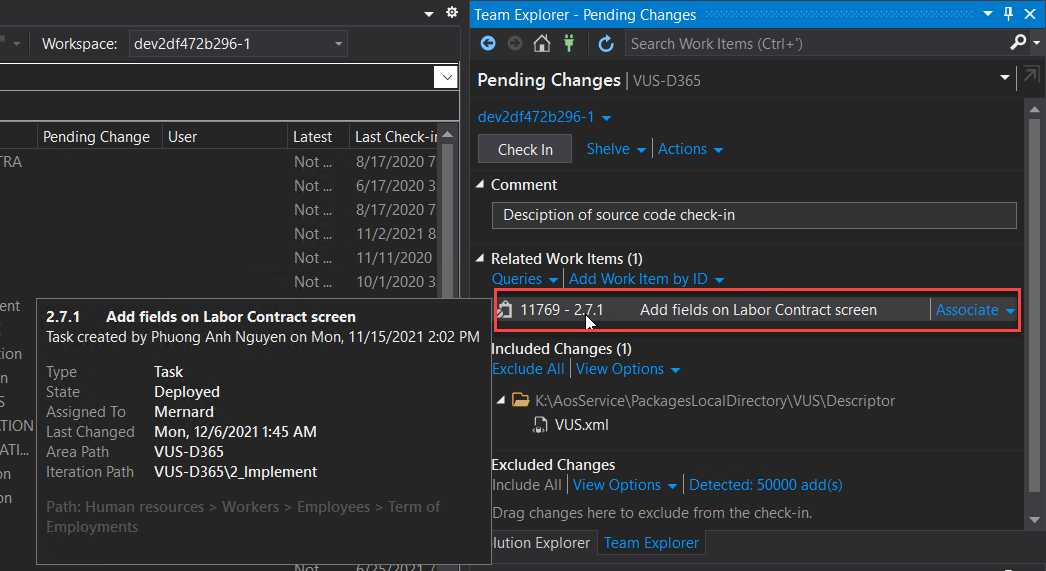The width and height of the screenshot is (1046, 571).
Task: Open the Associate dropdown for work item
Action: 1010,310
